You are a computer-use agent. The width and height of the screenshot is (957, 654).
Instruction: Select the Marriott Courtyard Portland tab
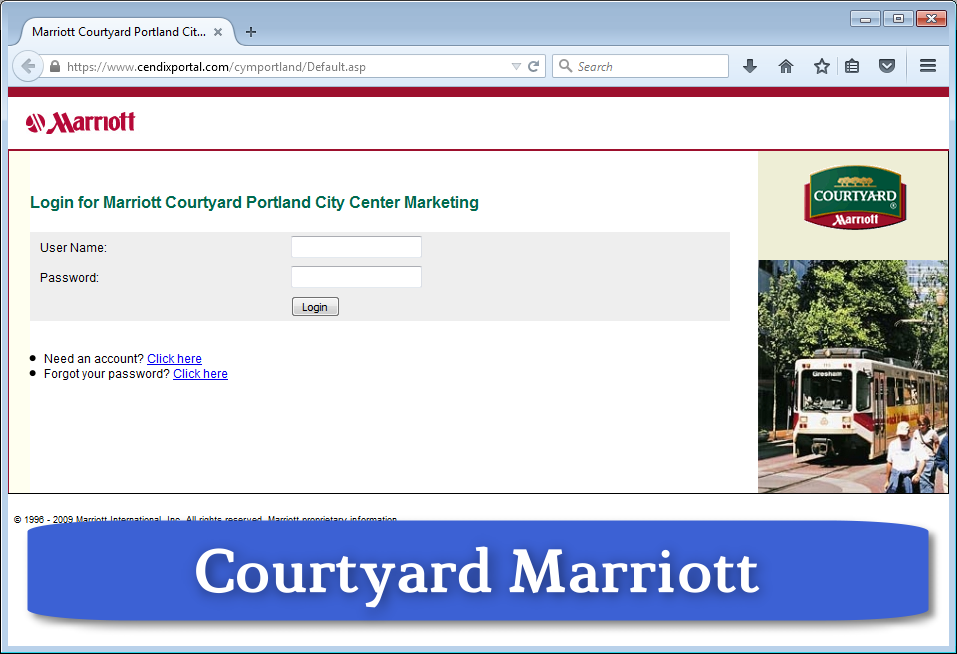point(127,32)
